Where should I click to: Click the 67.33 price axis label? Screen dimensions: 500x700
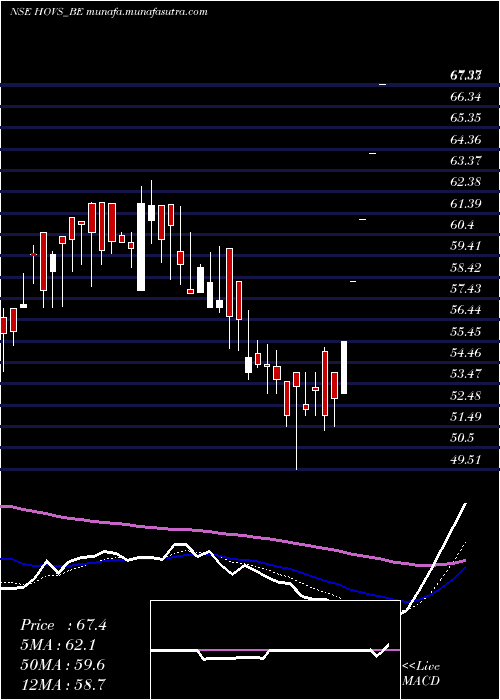click(466, 76)
